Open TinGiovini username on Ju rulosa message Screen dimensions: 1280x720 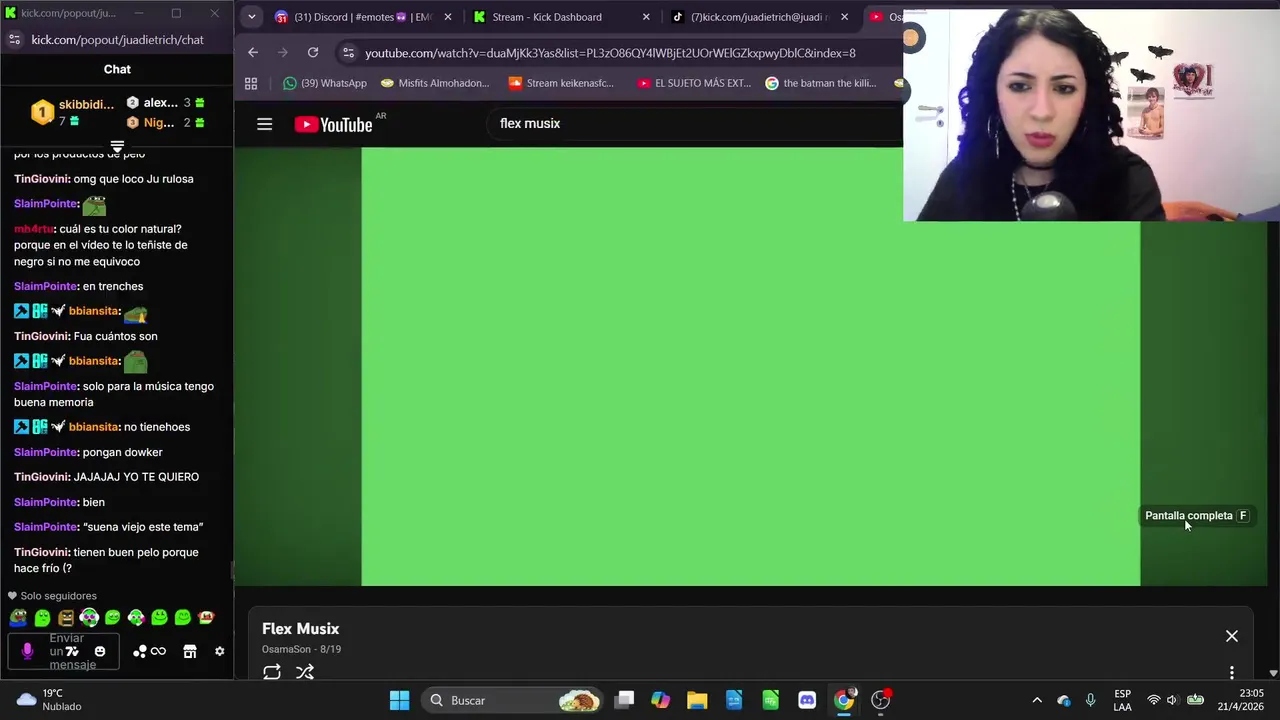pos(41,179)
